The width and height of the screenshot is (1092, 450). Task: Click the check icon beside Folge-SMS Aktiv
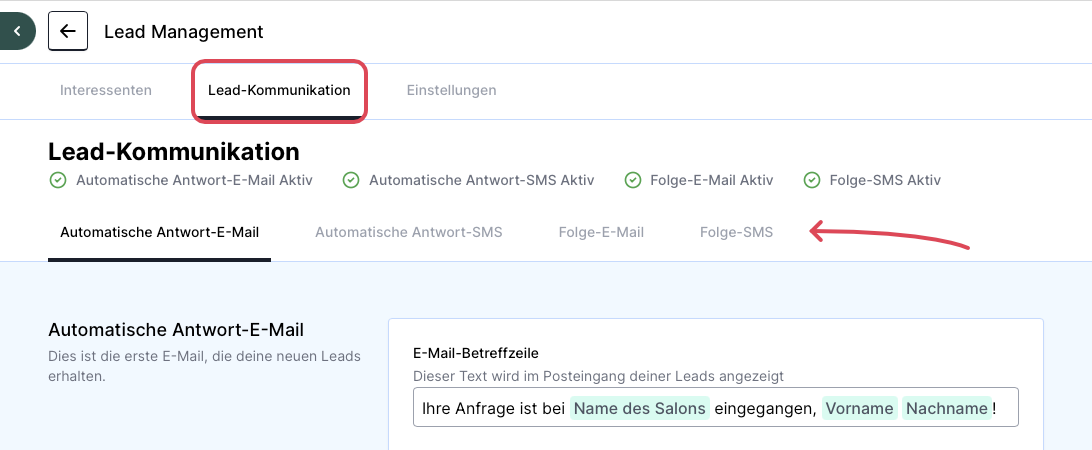(x=811, y=180)
